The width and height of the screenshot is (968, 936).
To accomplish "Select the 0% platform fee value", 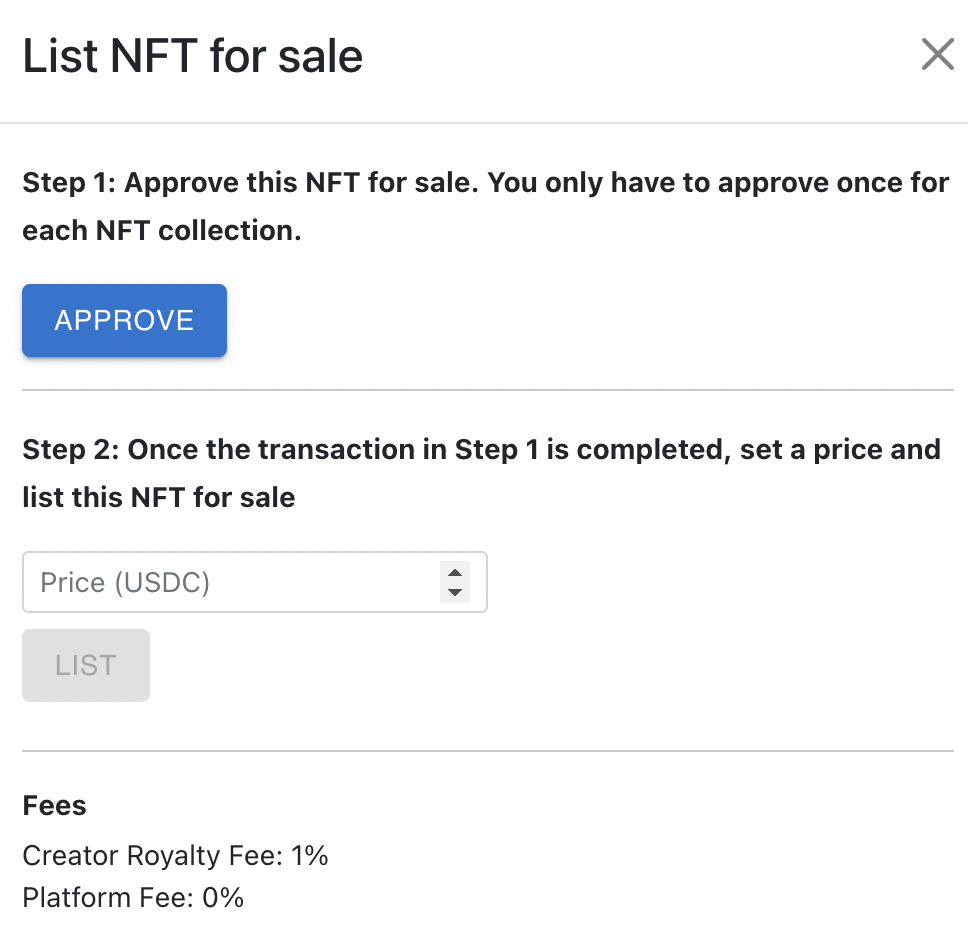I will pyautogui.click(x=223, y=898).
